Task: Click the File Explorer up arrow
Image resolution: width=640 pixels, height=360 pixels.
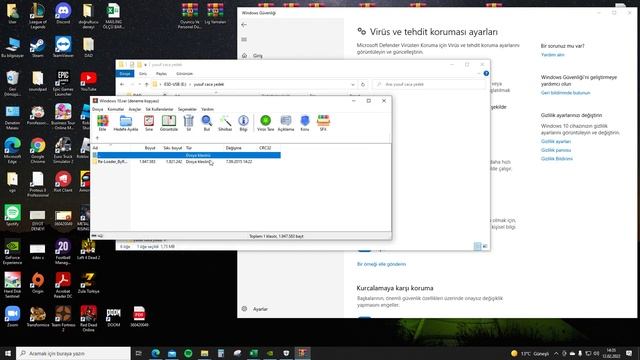Action: (x=147, y=84)
